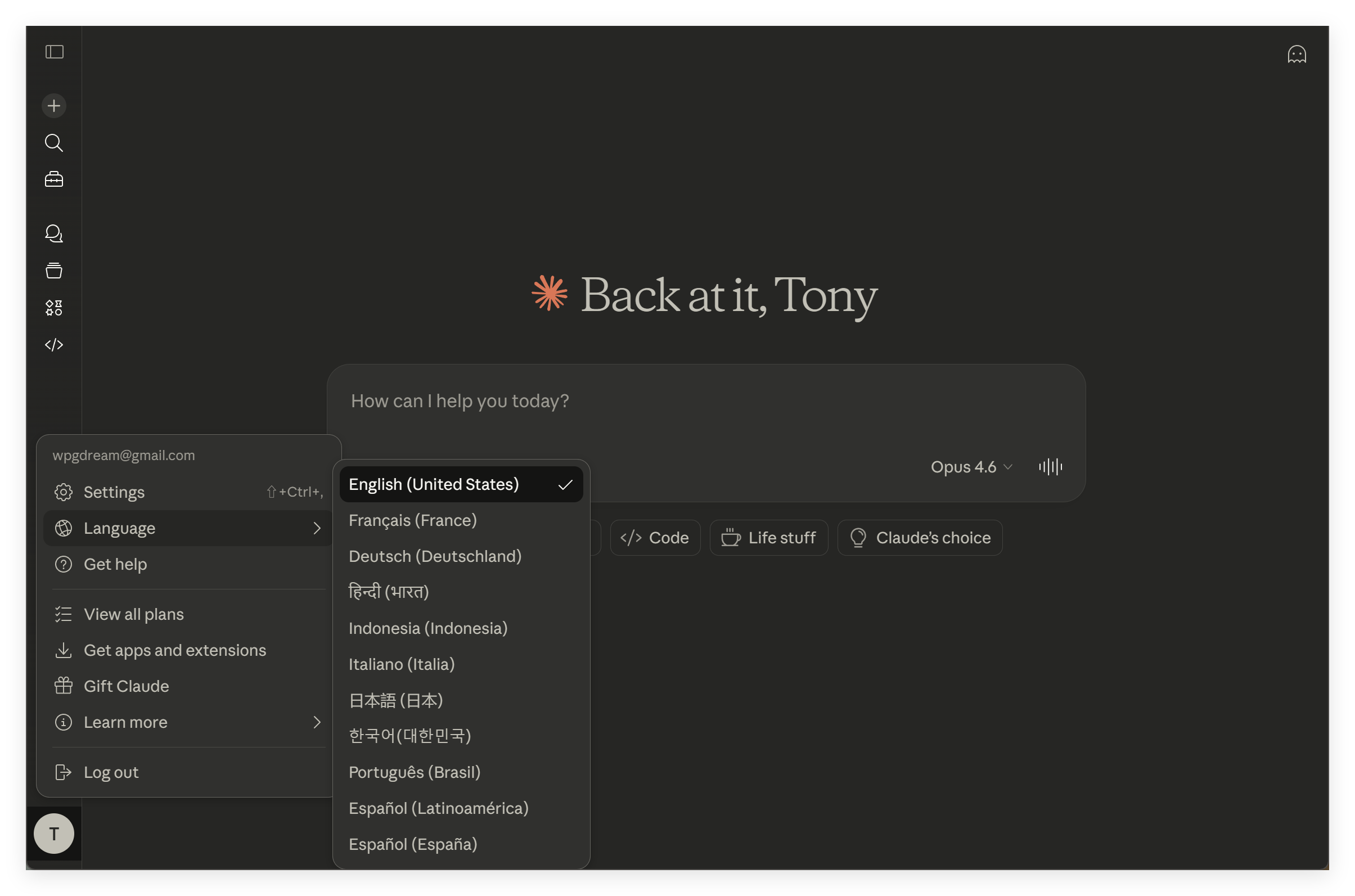The image size is (1355, 896).
Task: Enable incognito ghost chat icon
Action: tap(1296, 55)
